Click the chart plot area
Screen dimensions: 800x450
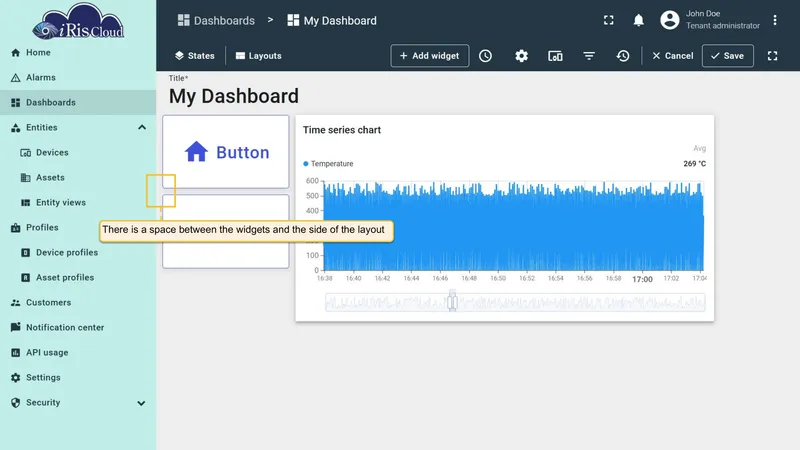(x=513, y=226)
